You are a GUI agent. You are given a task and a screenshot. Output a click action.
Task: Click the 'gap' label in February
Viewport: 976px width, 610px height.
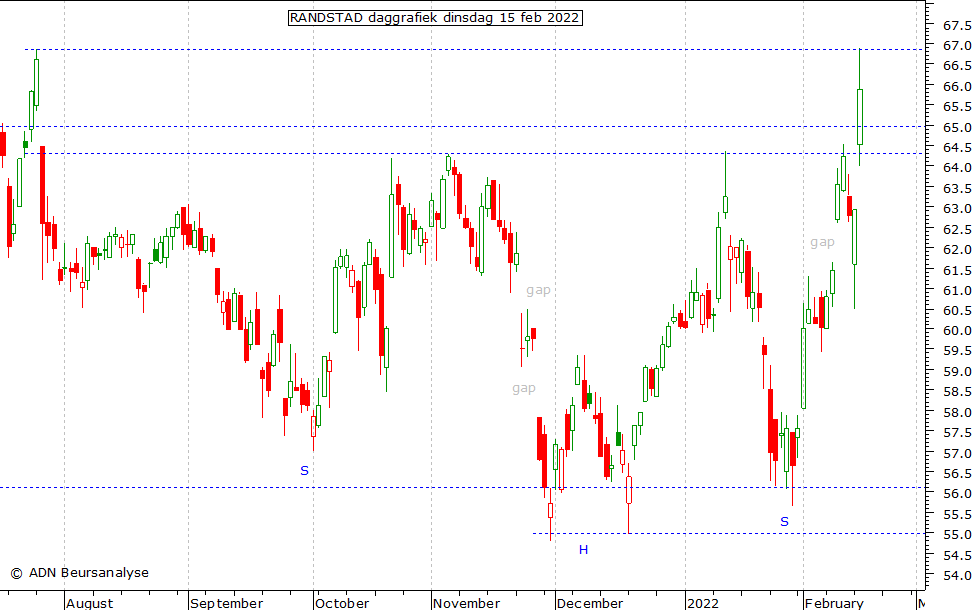tap(822, 242)
